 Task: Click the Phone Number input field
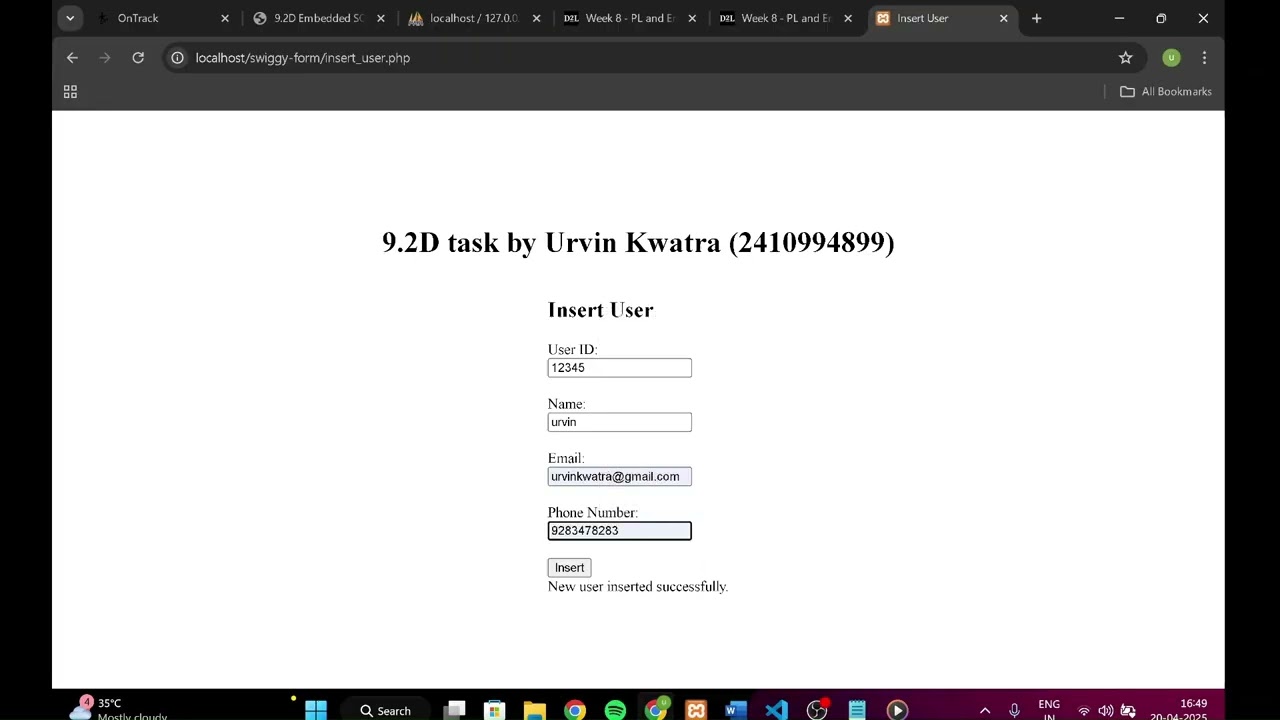coord(619,531)
